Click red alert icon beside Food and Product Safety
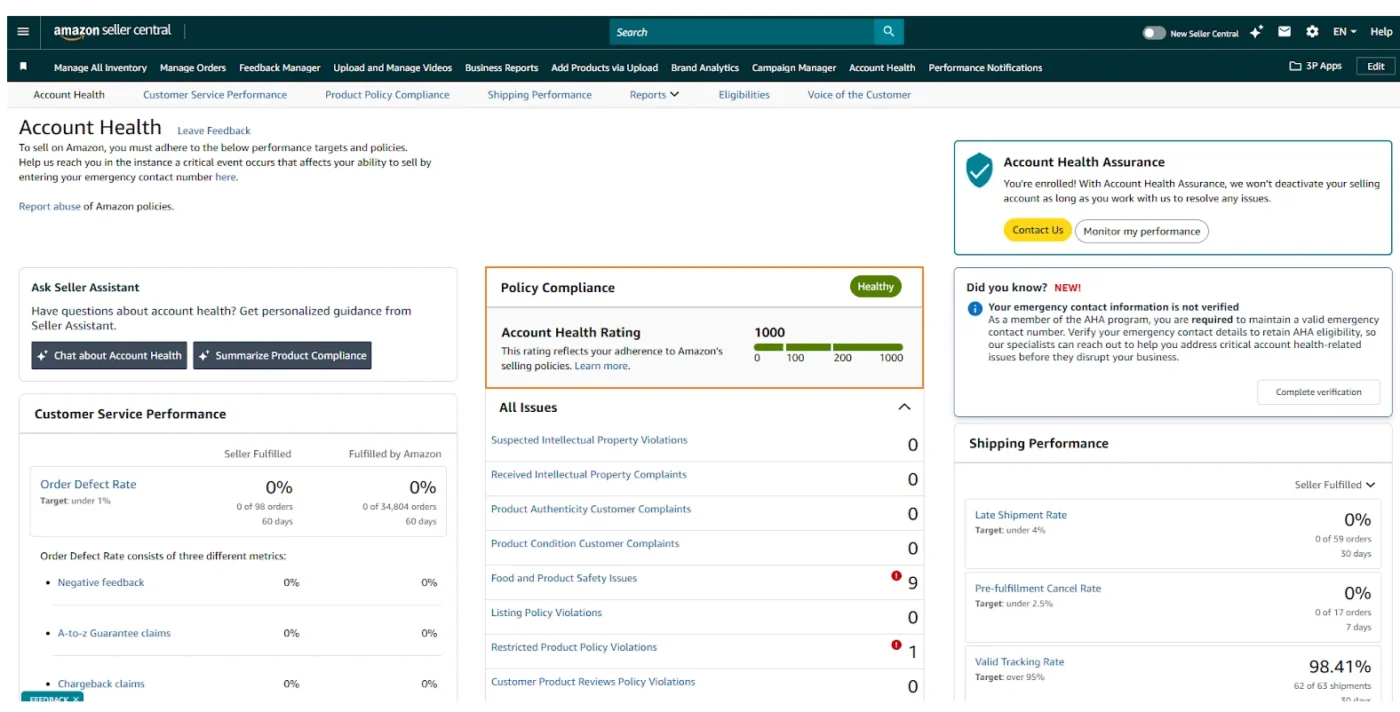The width and height of the screenshot is (1400, 712). click(x=896, y=576)
